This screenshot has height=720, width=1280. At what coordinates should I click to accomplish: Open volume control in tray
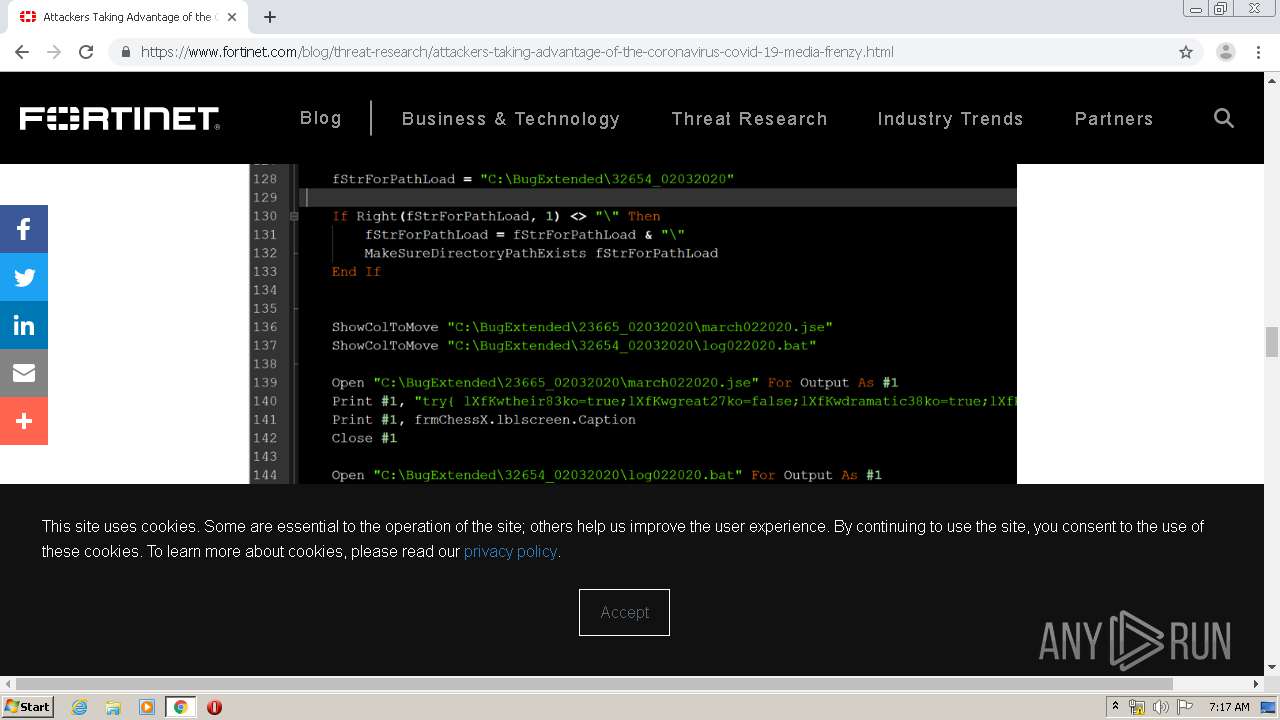point(1161,707)
